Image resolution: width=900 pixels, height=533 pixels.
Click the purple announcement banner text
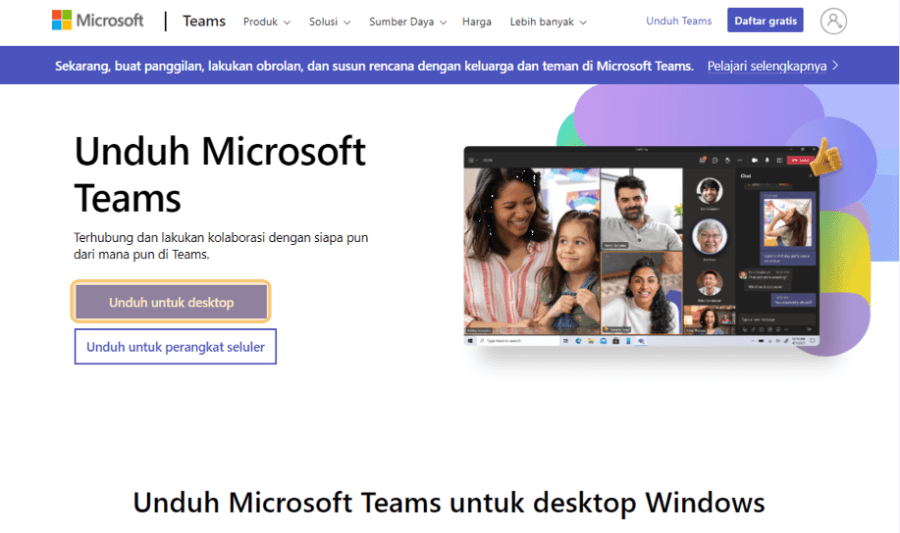point(374,66)
